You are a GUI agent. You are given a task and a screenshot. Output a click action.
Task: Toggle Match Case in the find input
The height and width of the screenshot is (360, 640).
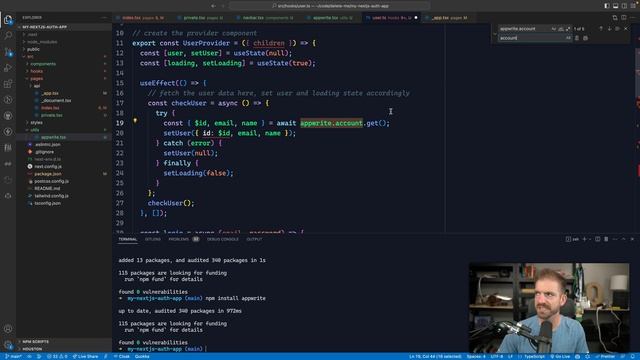pyautogui.click(x=553, y=29)
